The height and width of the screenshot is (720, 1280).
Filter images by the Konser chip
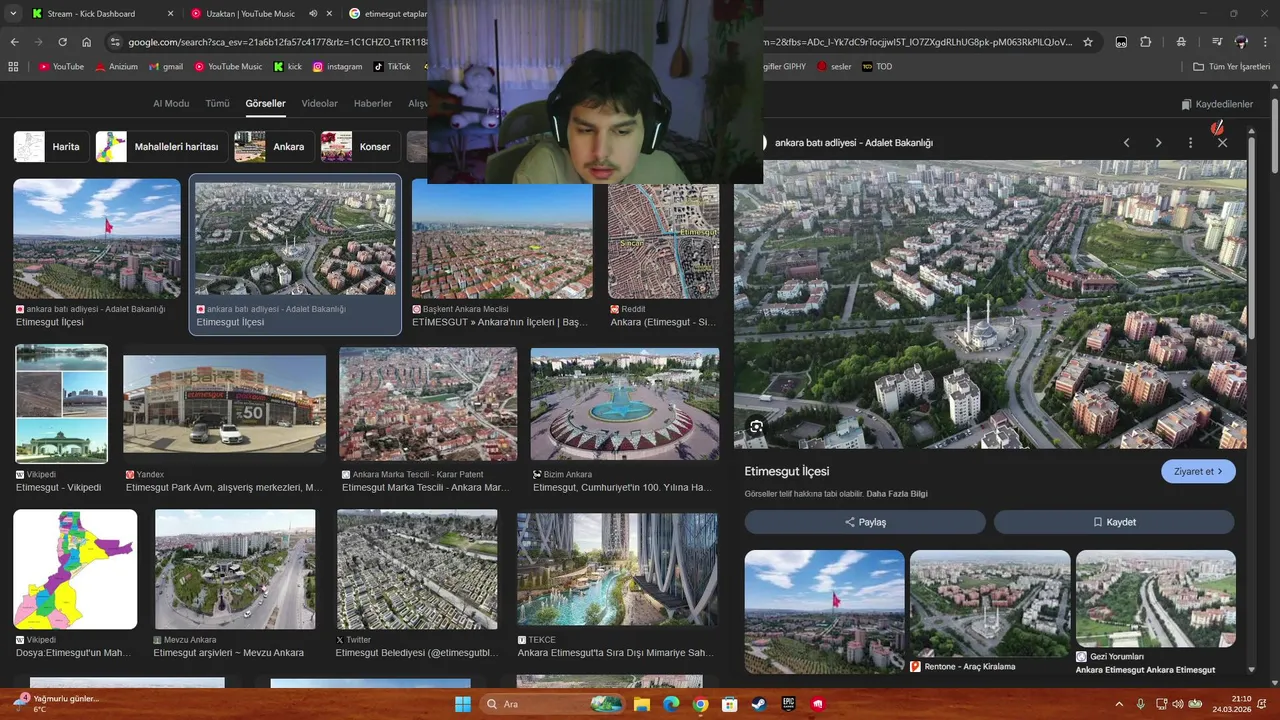(360, 147)
